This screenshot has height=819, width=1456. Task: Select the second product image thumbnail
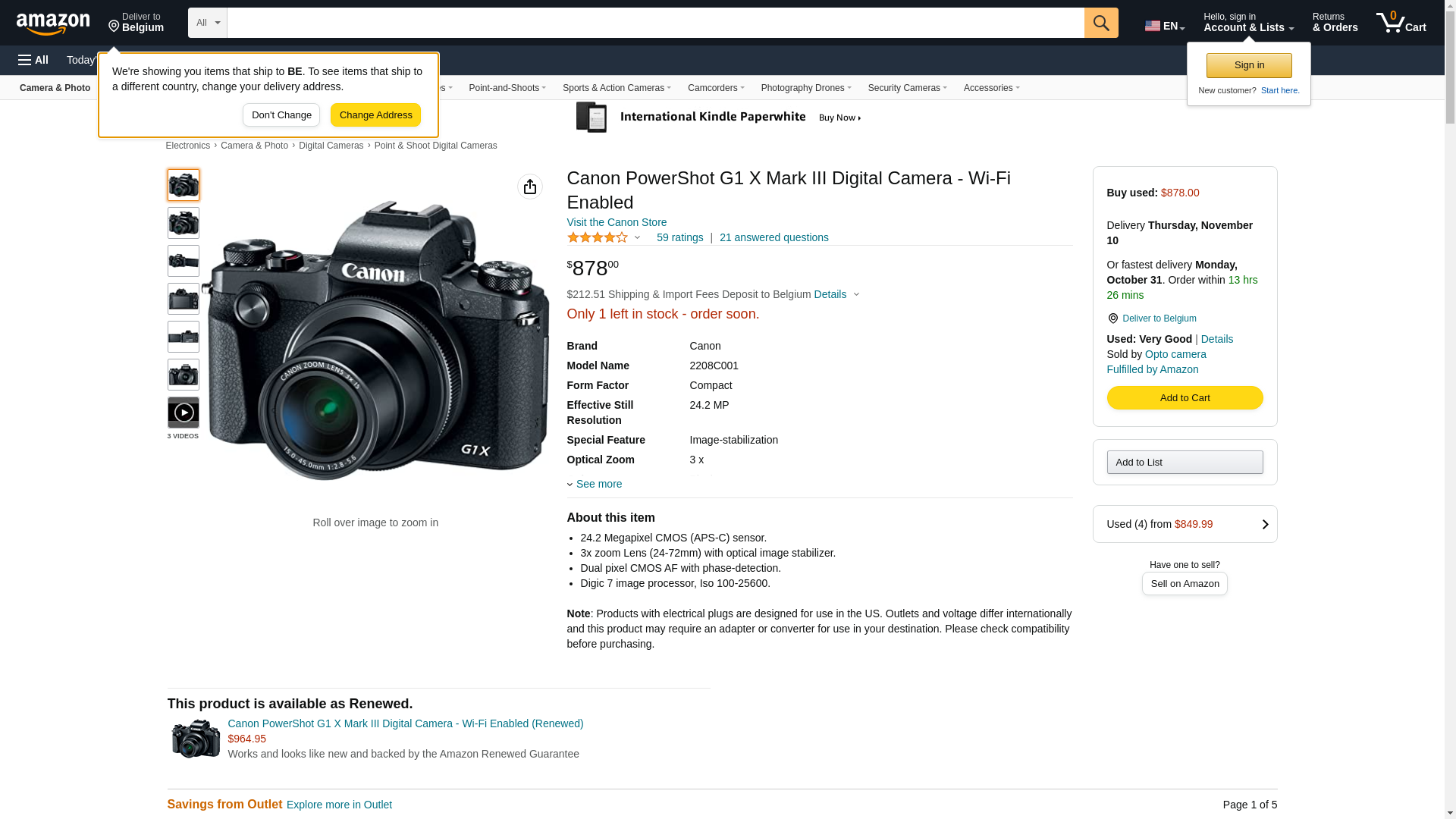coord(184,223)
